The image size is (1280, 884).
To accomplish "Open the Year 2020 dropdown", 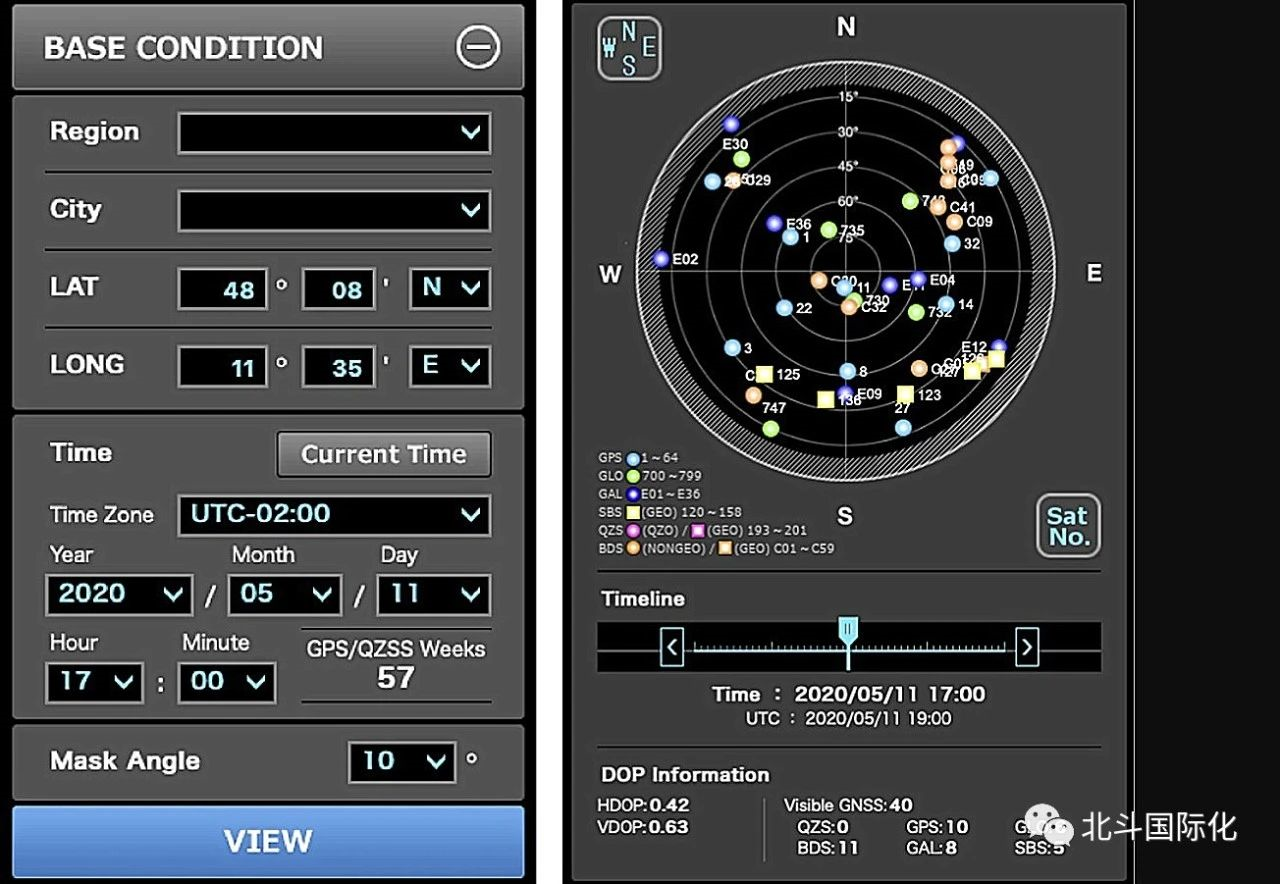I will pos(118,595).
